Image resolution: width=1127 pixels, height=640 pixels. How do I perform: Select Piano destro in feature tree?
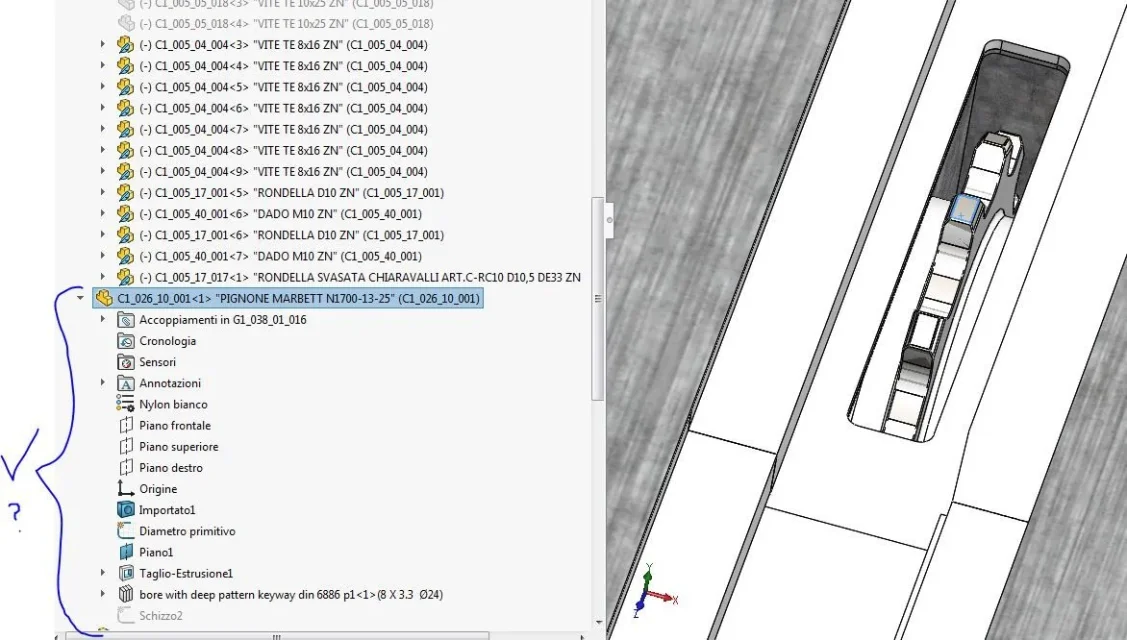tap(171, 467)
